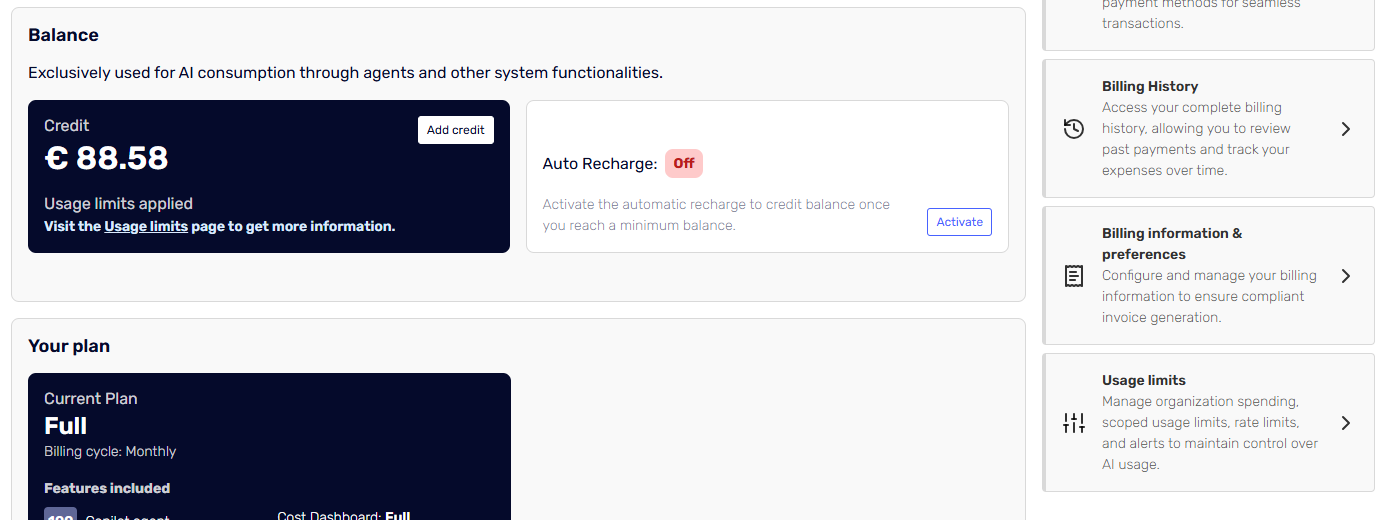Click the Usage limits sliders icon

click(x=1073, y=423)
